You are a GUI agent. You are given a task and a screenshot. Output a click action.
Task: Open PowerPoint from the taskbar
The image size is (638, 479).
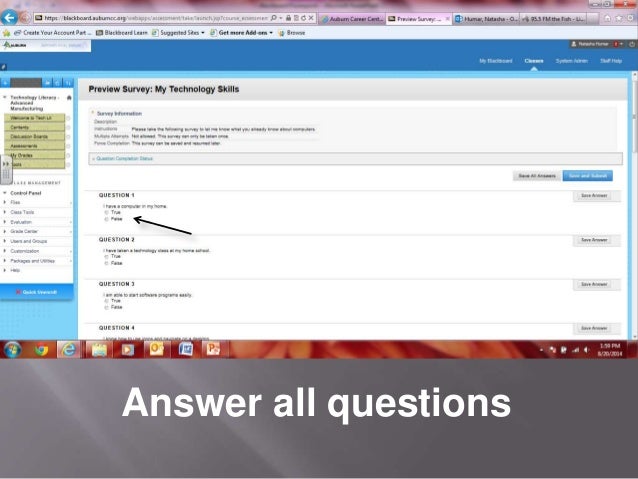pos(213,349)
